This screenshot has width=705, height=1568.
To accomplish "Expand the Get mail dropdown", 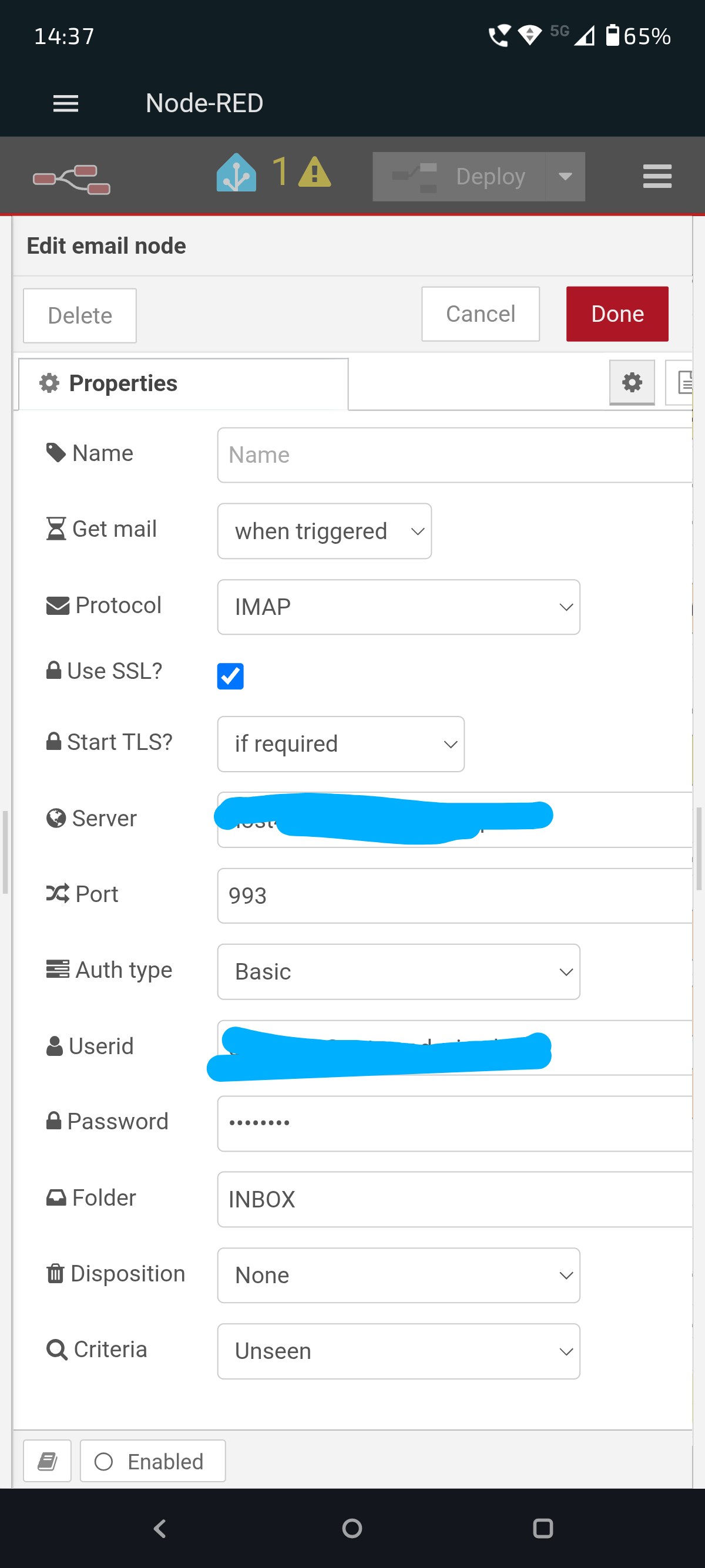I will pos(324,531).
